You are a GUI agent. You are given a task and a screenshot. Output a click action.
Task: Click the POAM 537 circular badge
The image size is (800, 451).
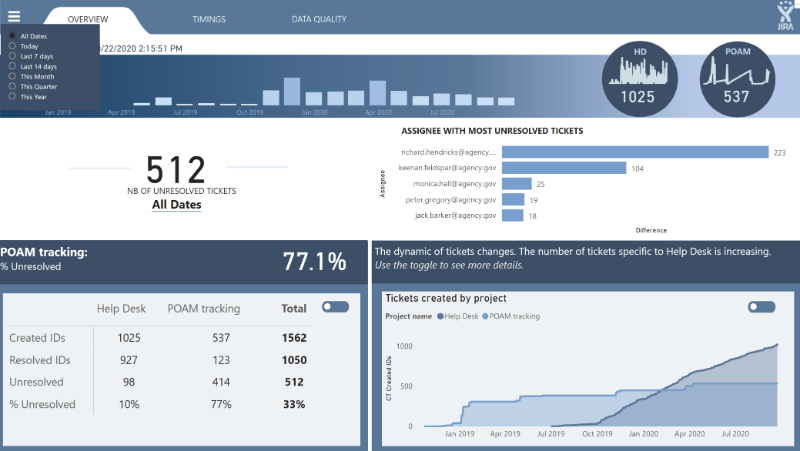coord(736,79)
